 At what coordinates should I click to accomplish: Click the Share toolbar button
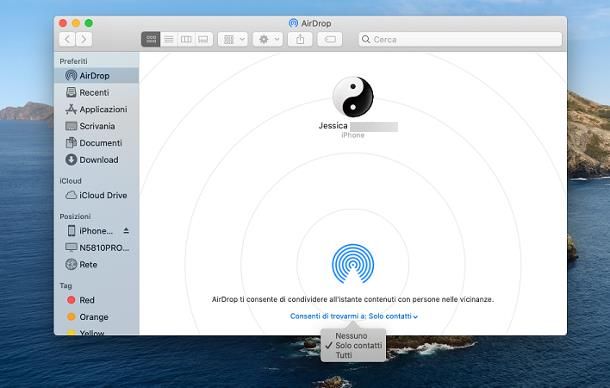point(300,39)
